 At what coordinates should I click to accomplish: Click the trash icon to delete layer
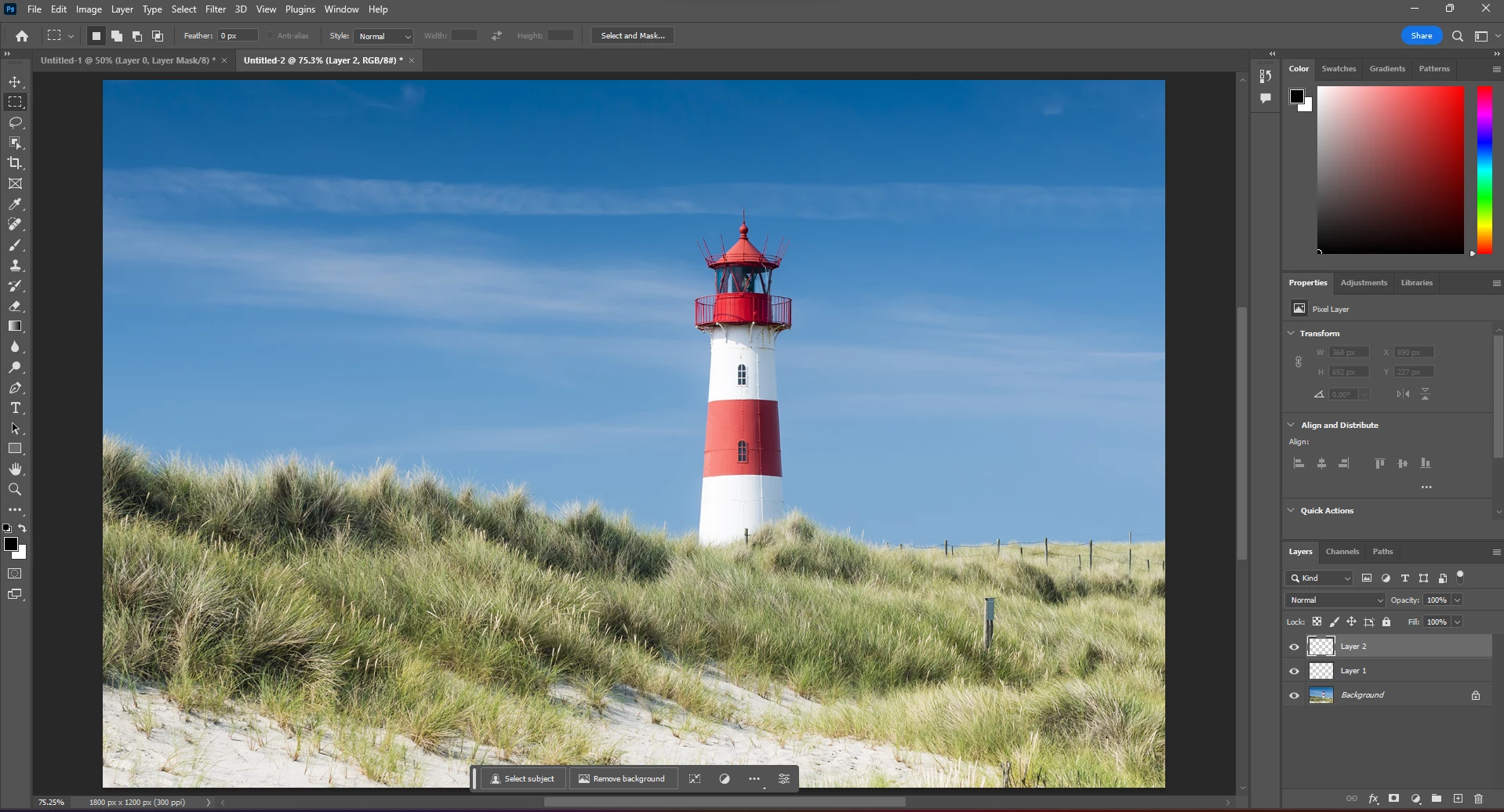click(1478, 799)
